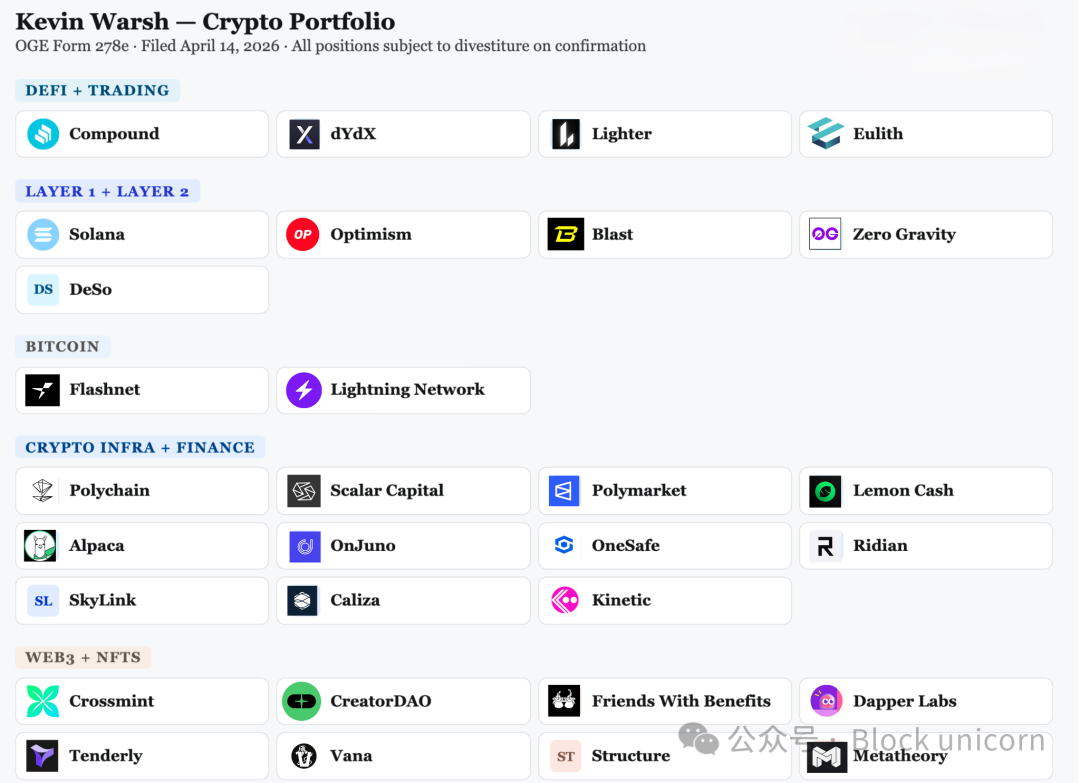Select the WEB3 + NFTS category tag
The height and width of the screenshot is (783, 1080).
click(x=82, y=658)
